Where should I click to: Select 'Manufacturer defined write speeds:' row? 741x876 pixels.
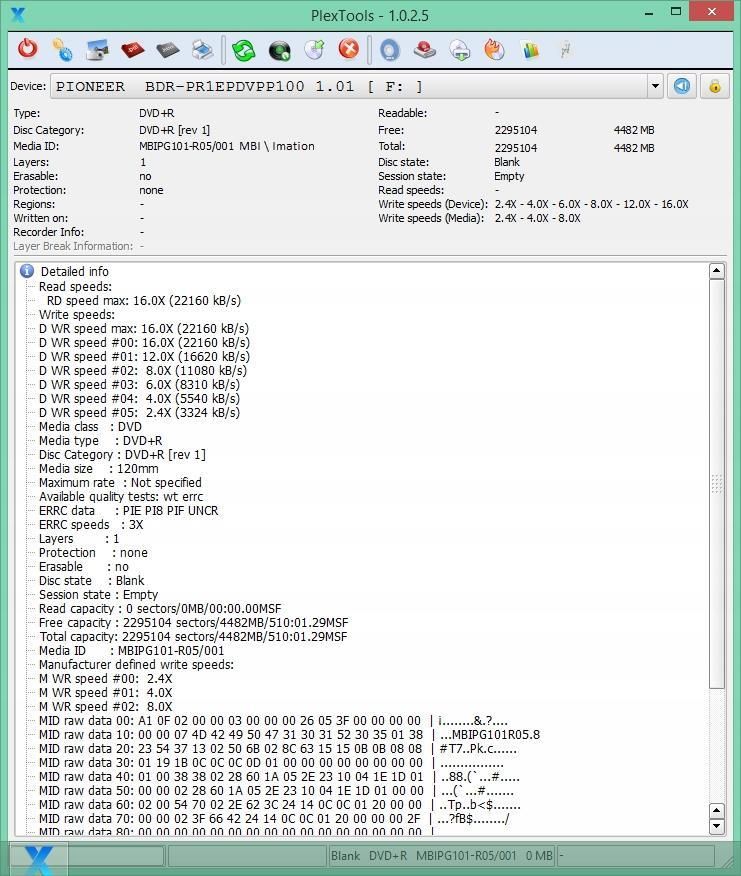click(136, 664)
